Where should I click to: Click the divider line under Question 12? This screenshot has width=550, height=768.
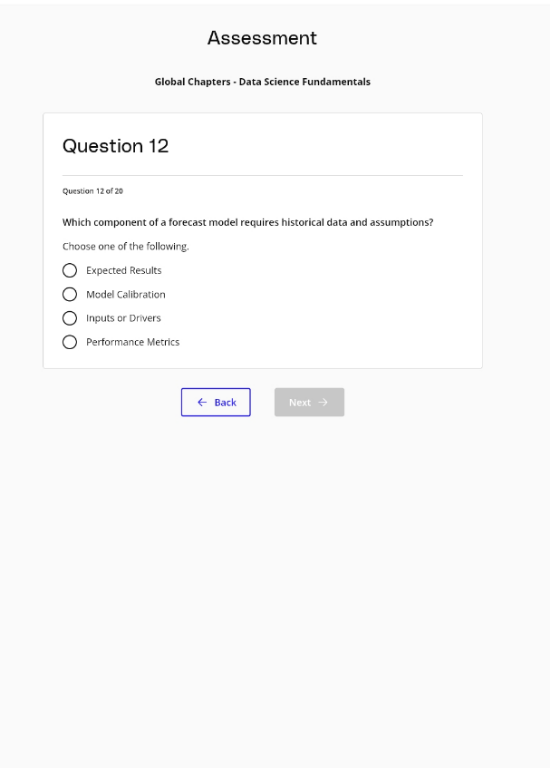pos(263,175)
